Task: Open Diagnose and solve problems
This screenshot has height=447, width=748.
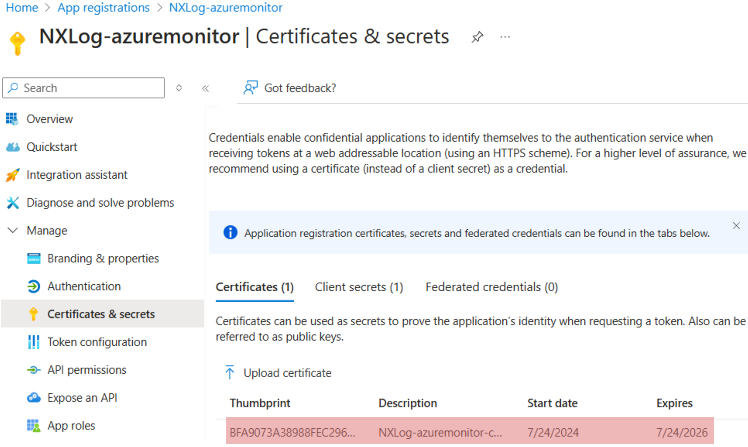Action: [x=100, y=203]
